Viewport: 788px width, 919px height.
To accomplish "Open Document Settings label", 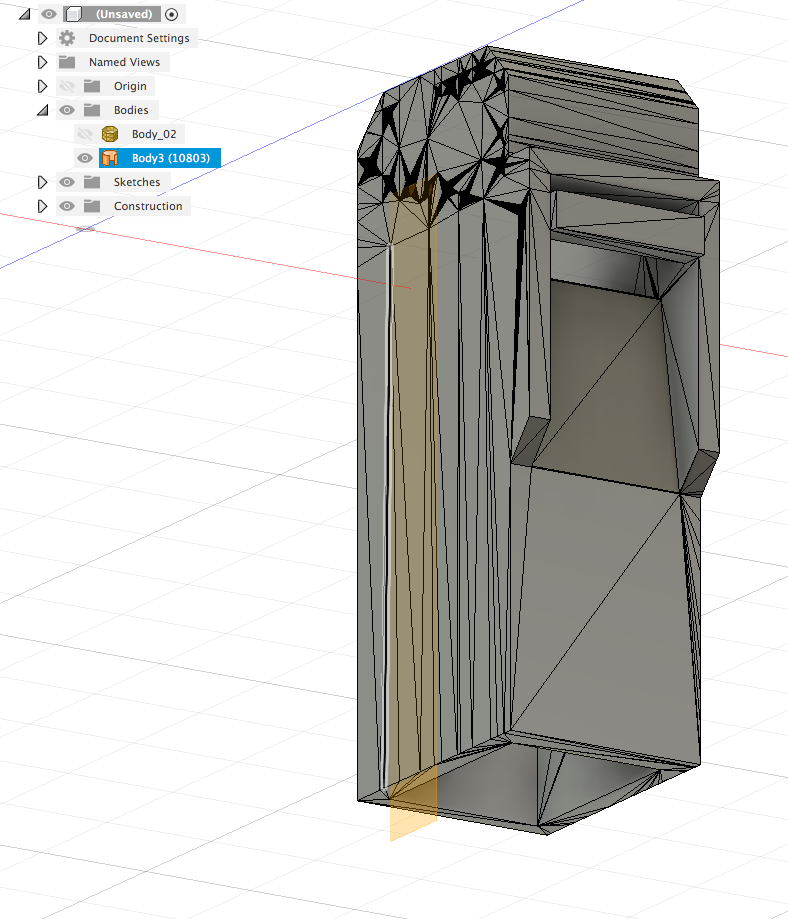I will tap(139, 38).
